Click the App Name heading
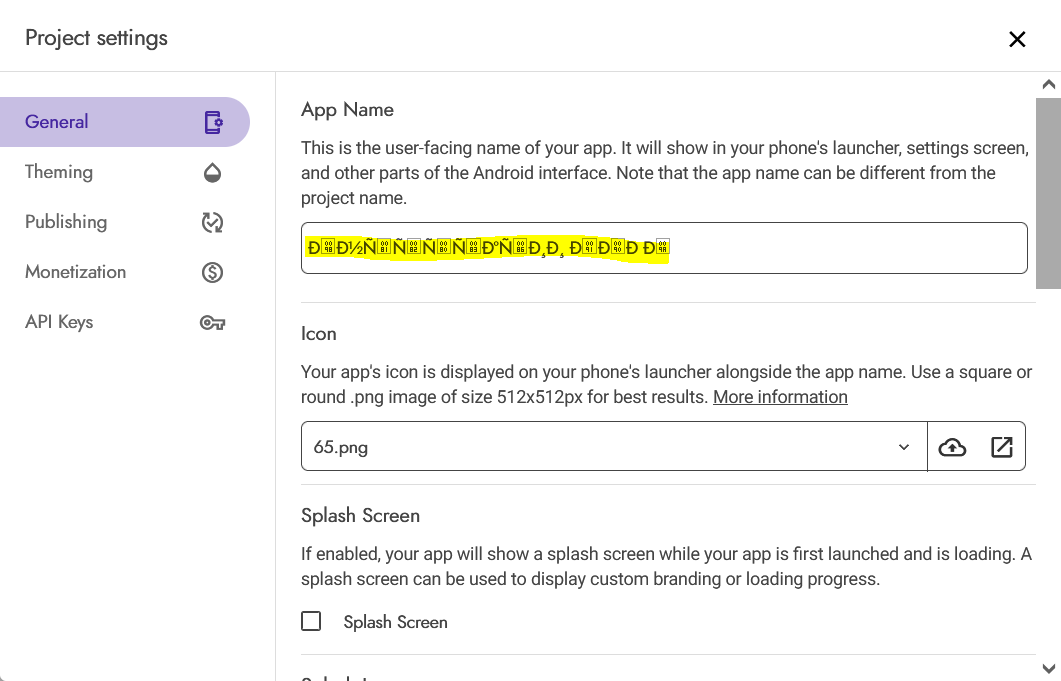The height and width of the screenshot is (681, 1061). point(347,110)
